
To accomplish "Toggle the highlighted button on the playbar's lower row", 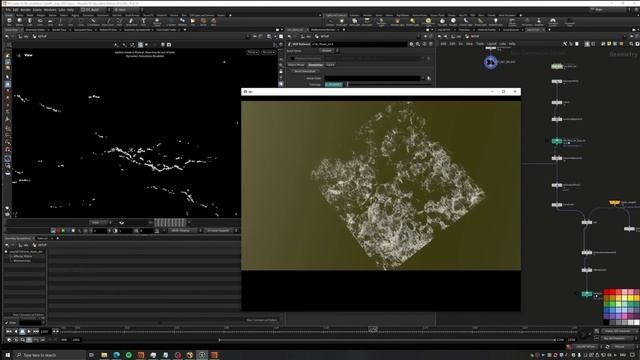I will [29, 340].
